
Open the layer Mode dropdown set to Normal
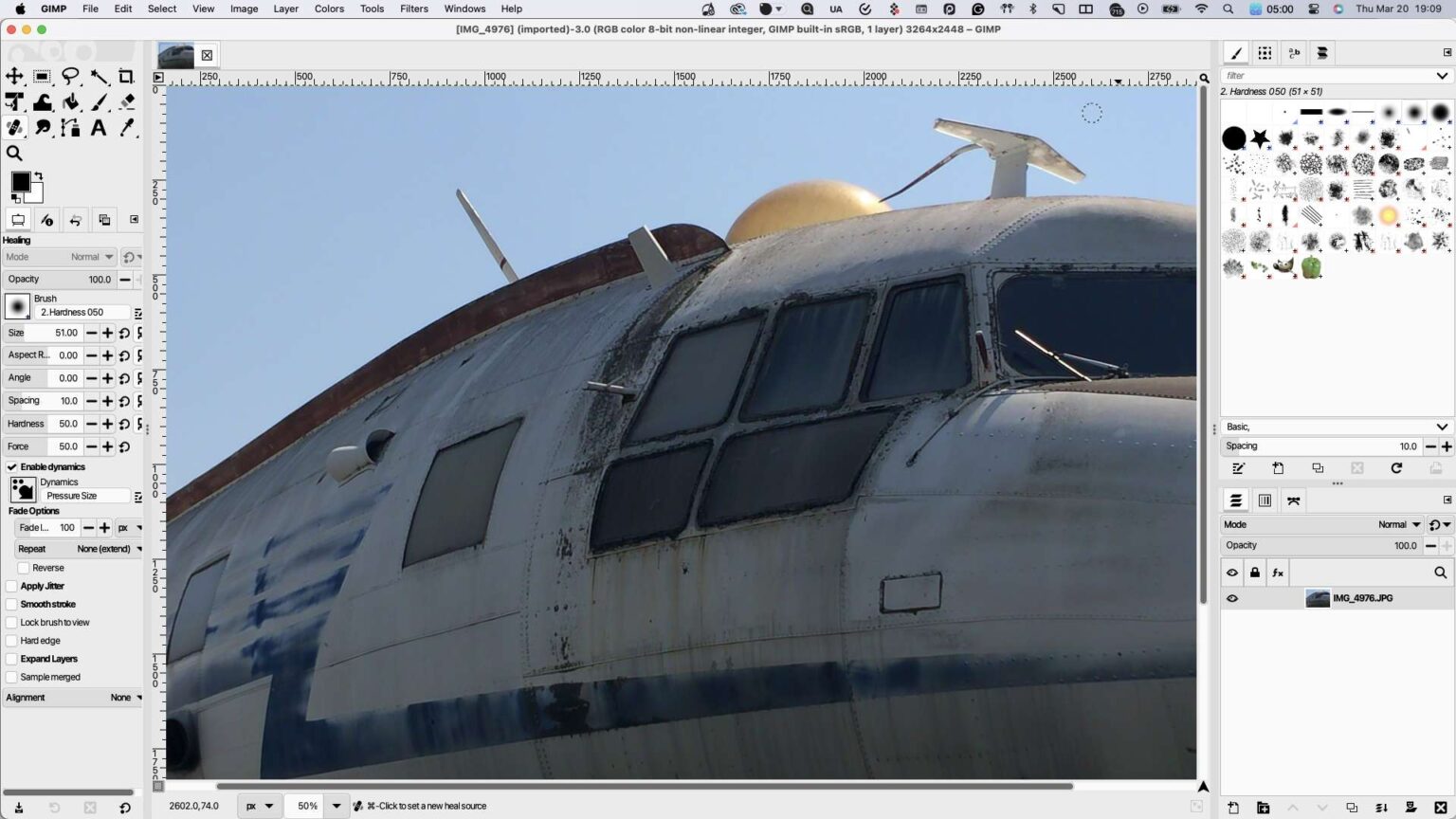pyautogui.click(x=1400, y=524)
